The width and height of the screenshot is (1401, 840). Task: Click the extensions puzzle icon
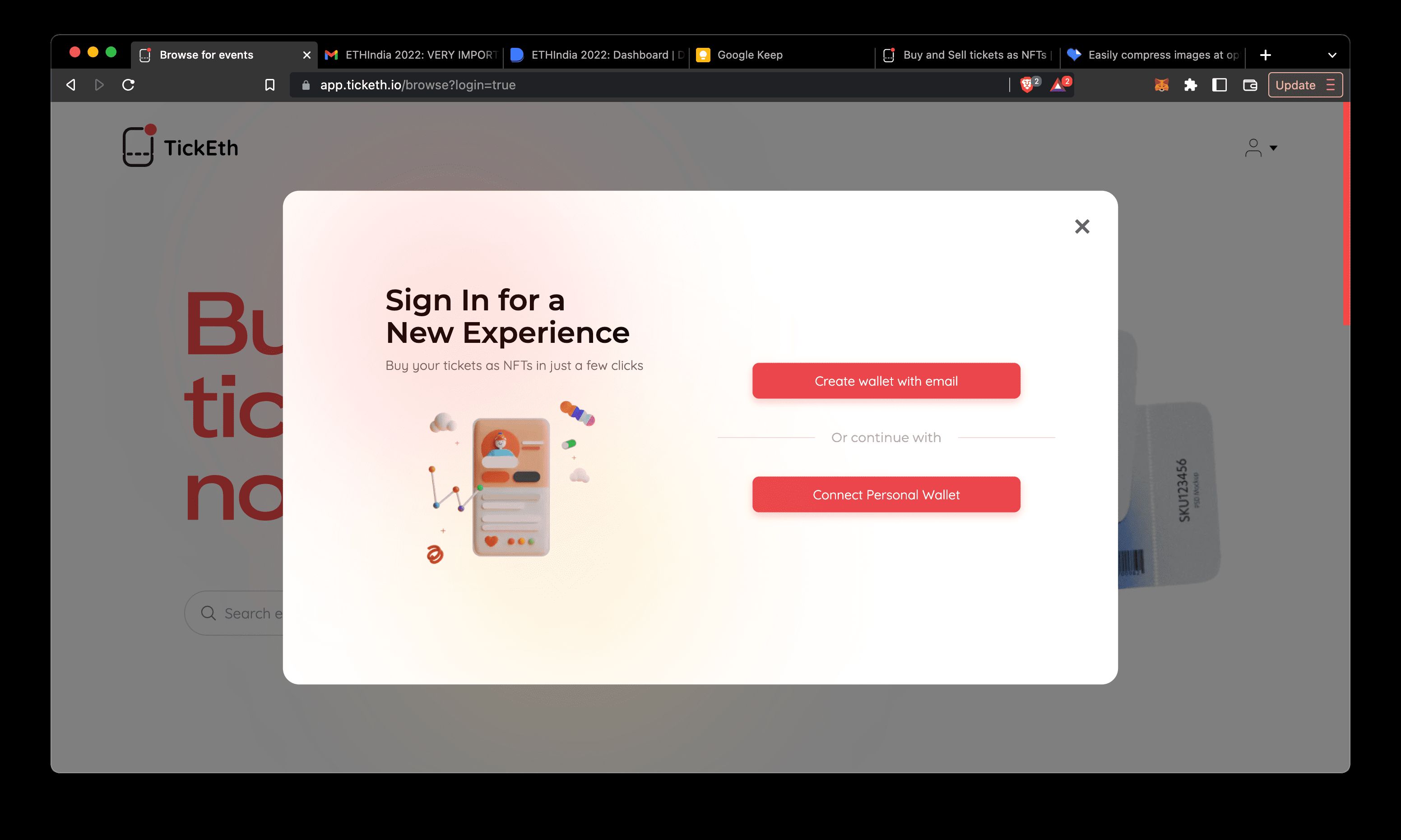[x=1191, y=85]
